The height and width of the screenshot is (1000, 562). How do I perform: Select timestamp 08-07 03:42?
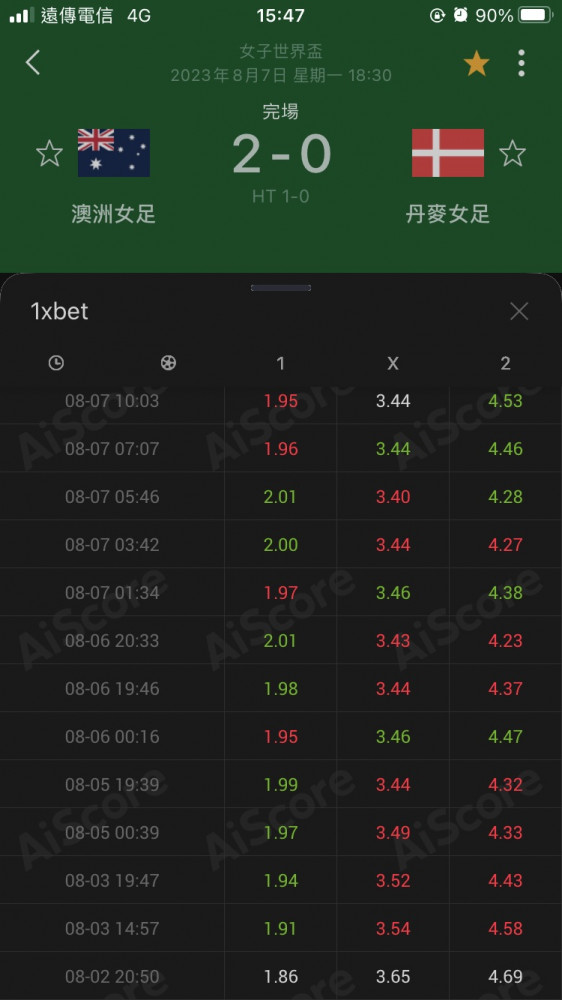point(112,545)
